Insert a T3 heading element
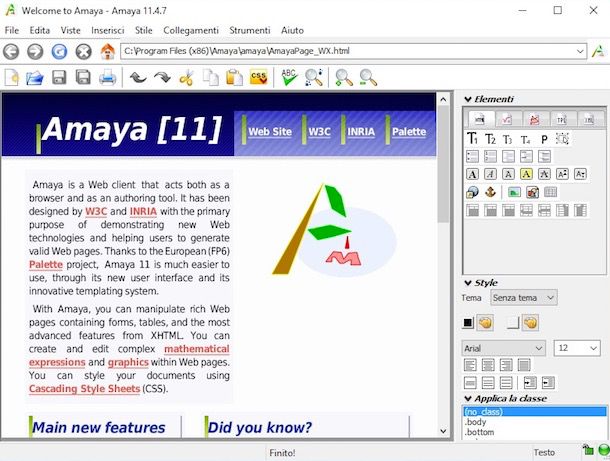 (x=507, y=139)
